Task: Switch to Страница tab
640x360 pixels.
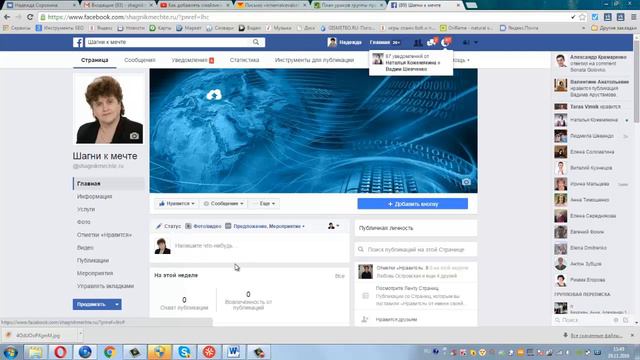Action: pos(94,60)
